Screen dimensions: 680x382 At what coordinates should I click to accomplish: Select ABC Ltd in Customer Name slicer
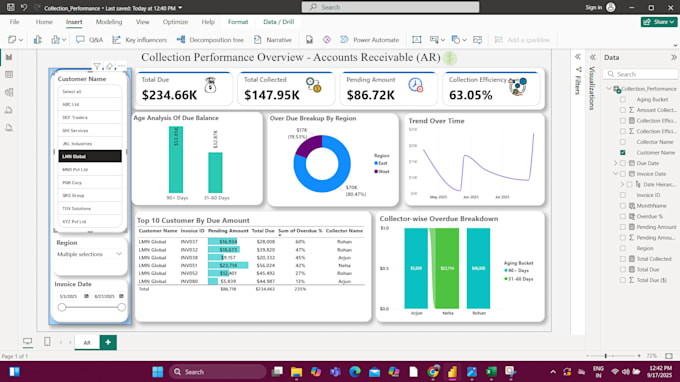(90, 104)
